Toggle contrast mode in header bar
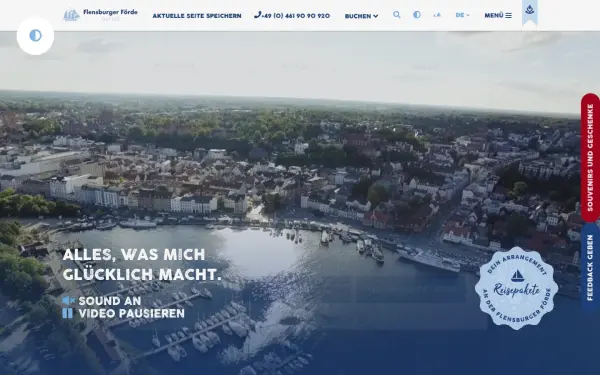 [x=417, y=15]
